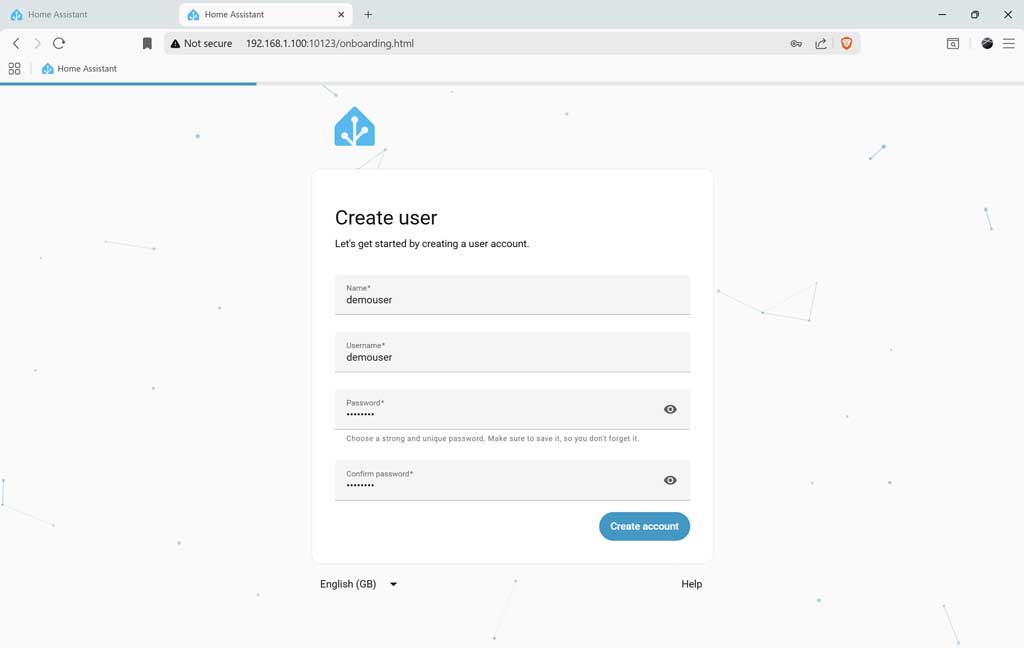The image size is (1024, 648).
Task: Open the browser hamburger menu
Action: click(x=1009, y=44)
